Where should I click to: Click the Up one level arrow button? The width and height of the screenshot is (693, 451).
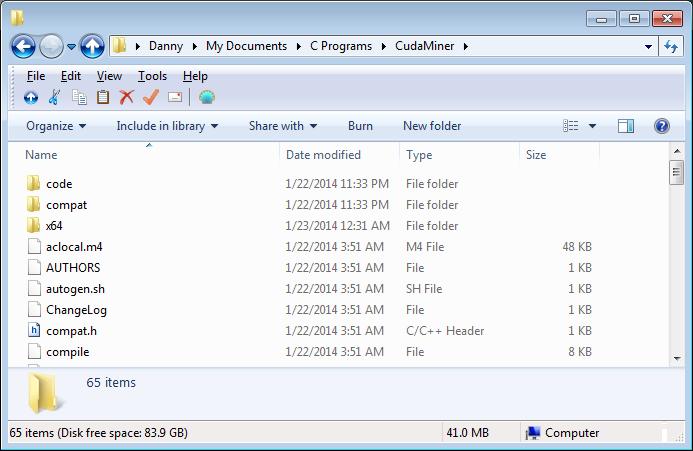pyautogui.click(x=92, y=46)
